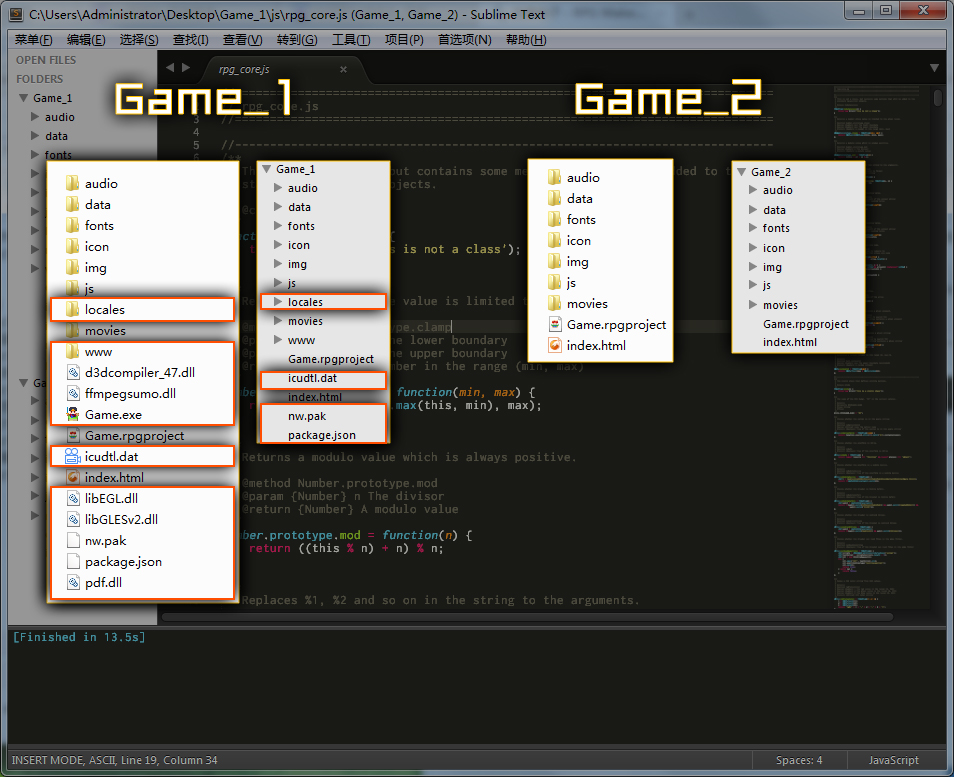Screen dimensions: 954x777
Task: Open the 查找(I) menu
Action: coord(190,40)
